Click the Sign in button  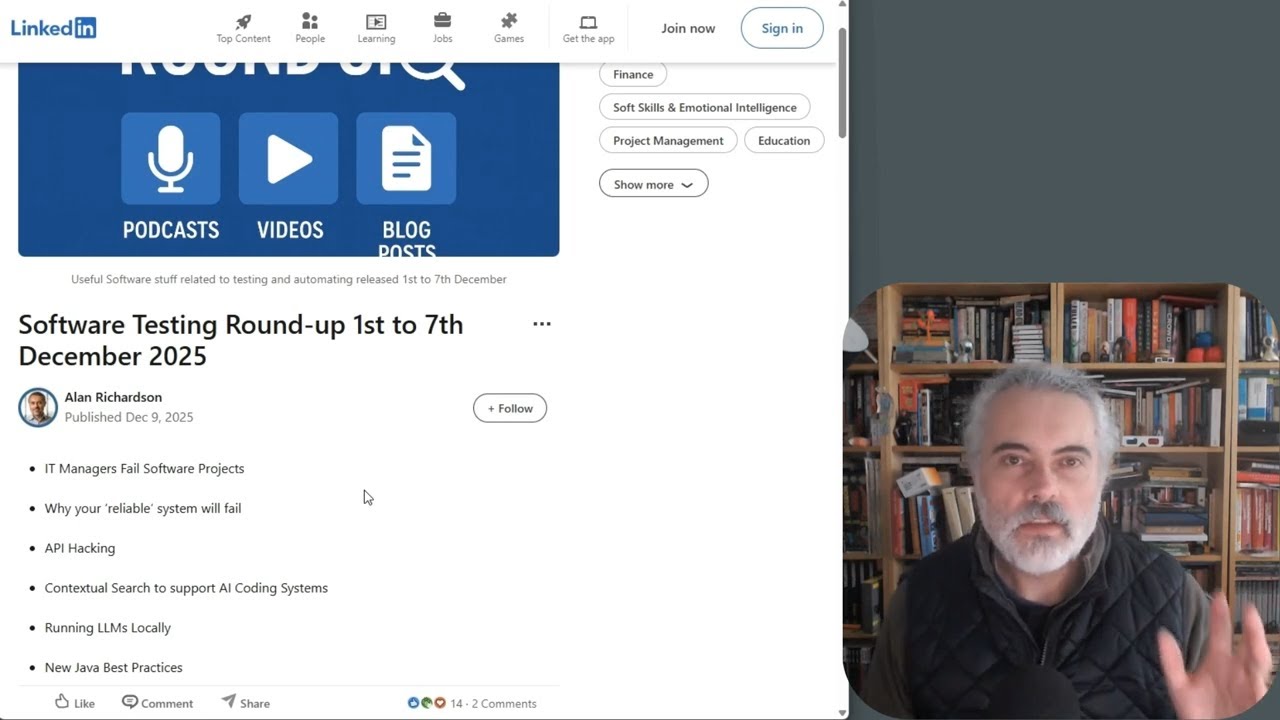(782, 28)
